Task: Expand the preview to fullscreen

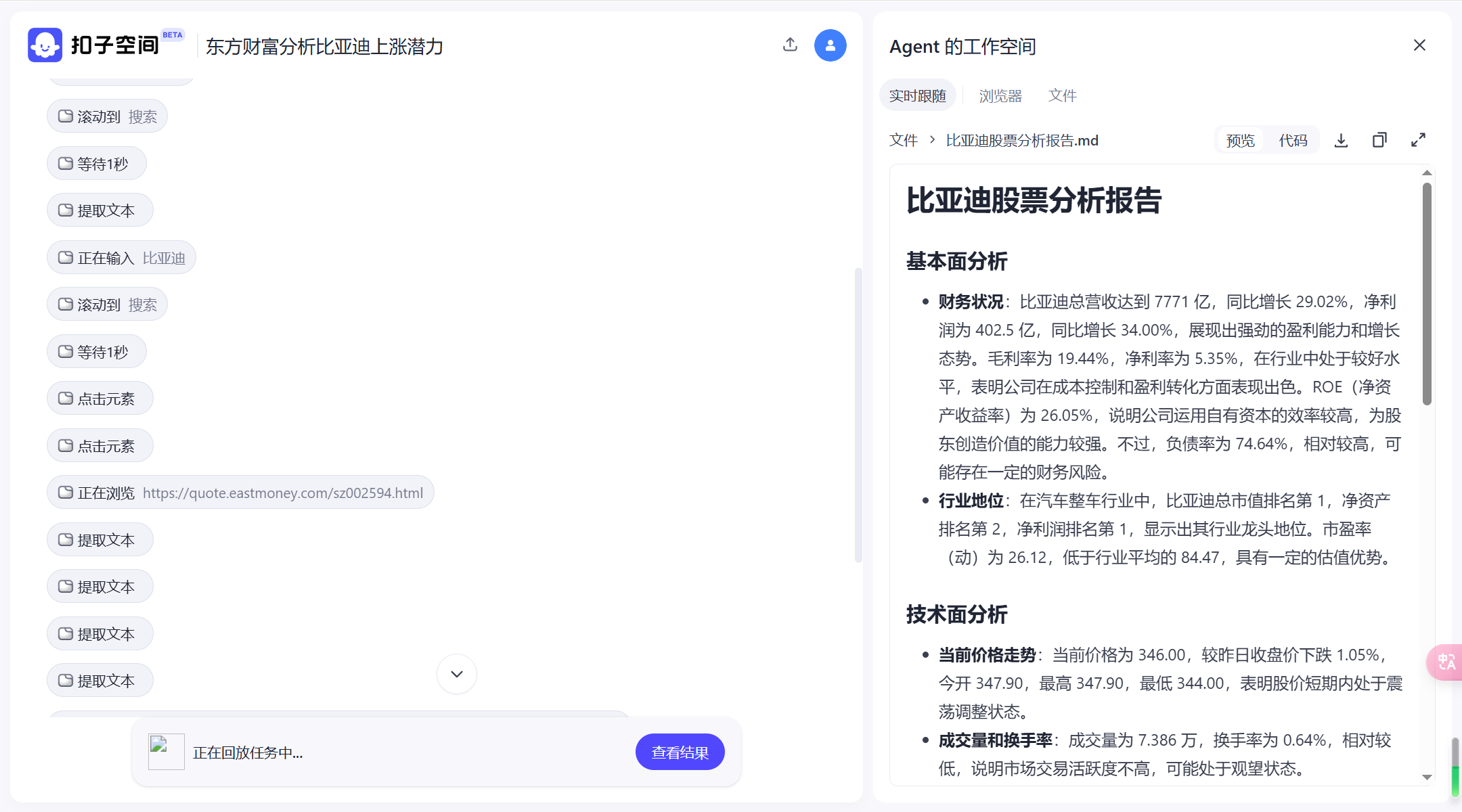Action: tap(1418, 140)
